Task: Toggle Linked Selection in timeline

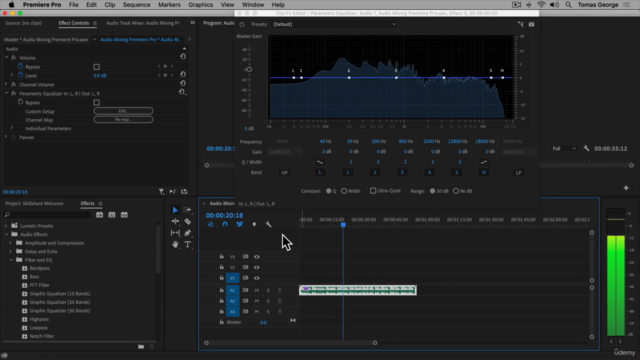Action: [x=239, y=224]
